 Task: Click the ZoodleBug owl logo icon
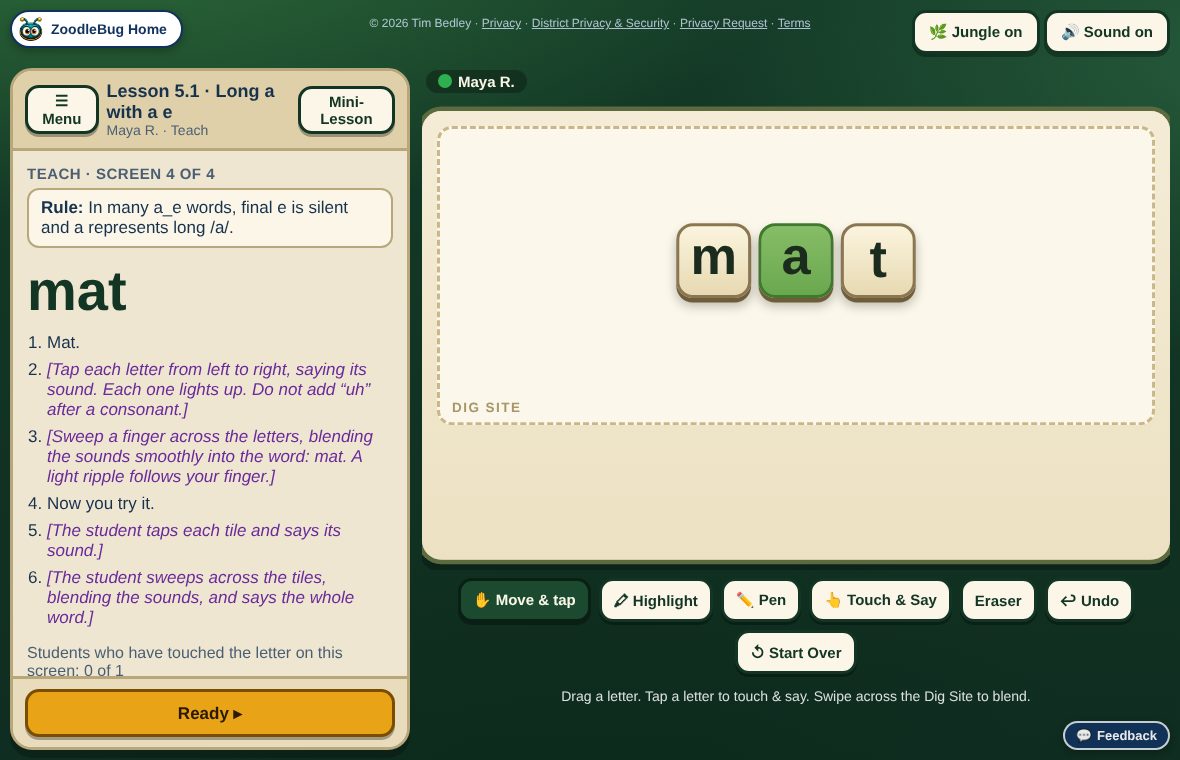pyautogui.click(x=31, y=29)
